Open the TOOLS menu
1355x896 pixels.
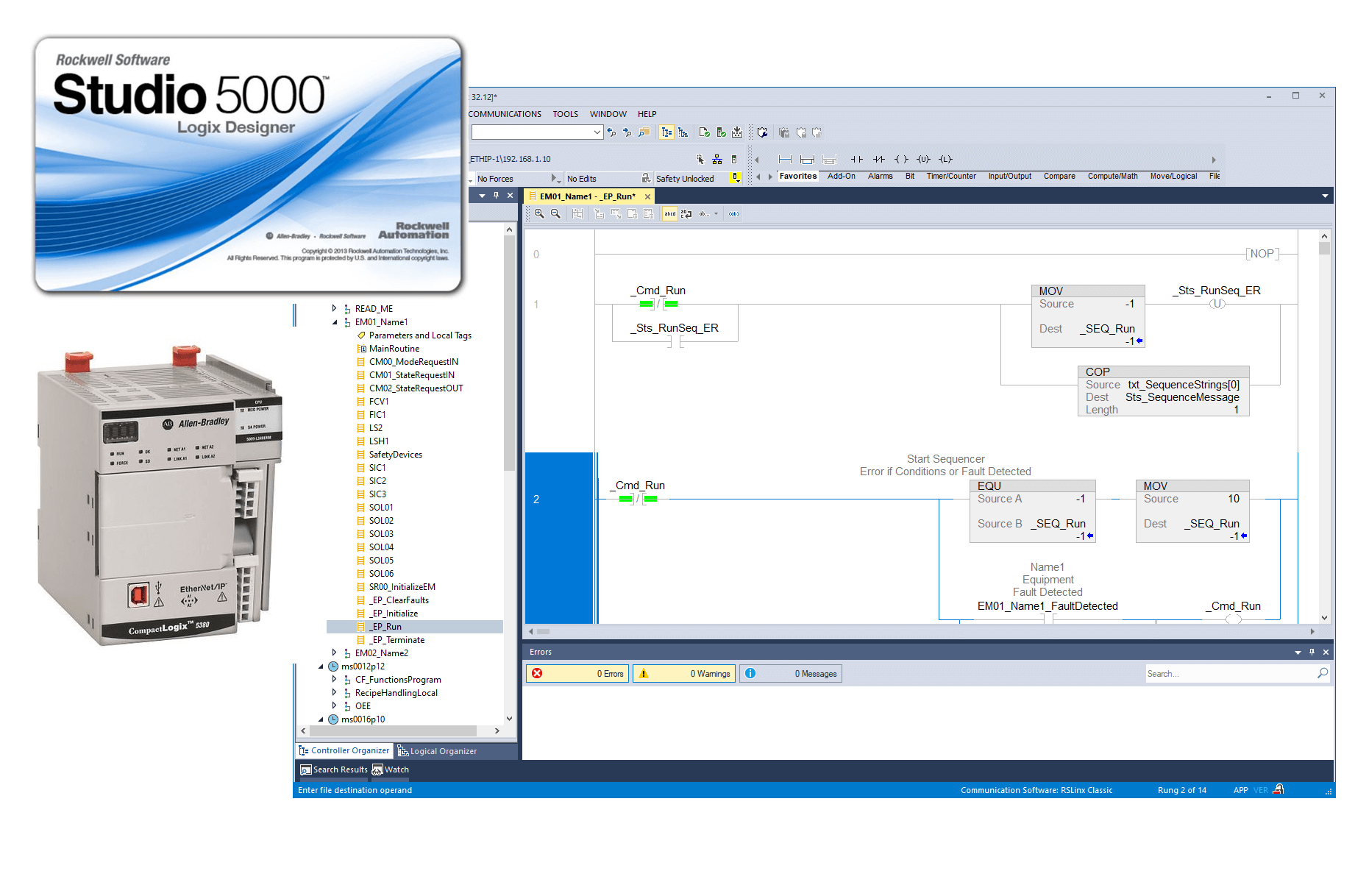[x=564, y=114]
